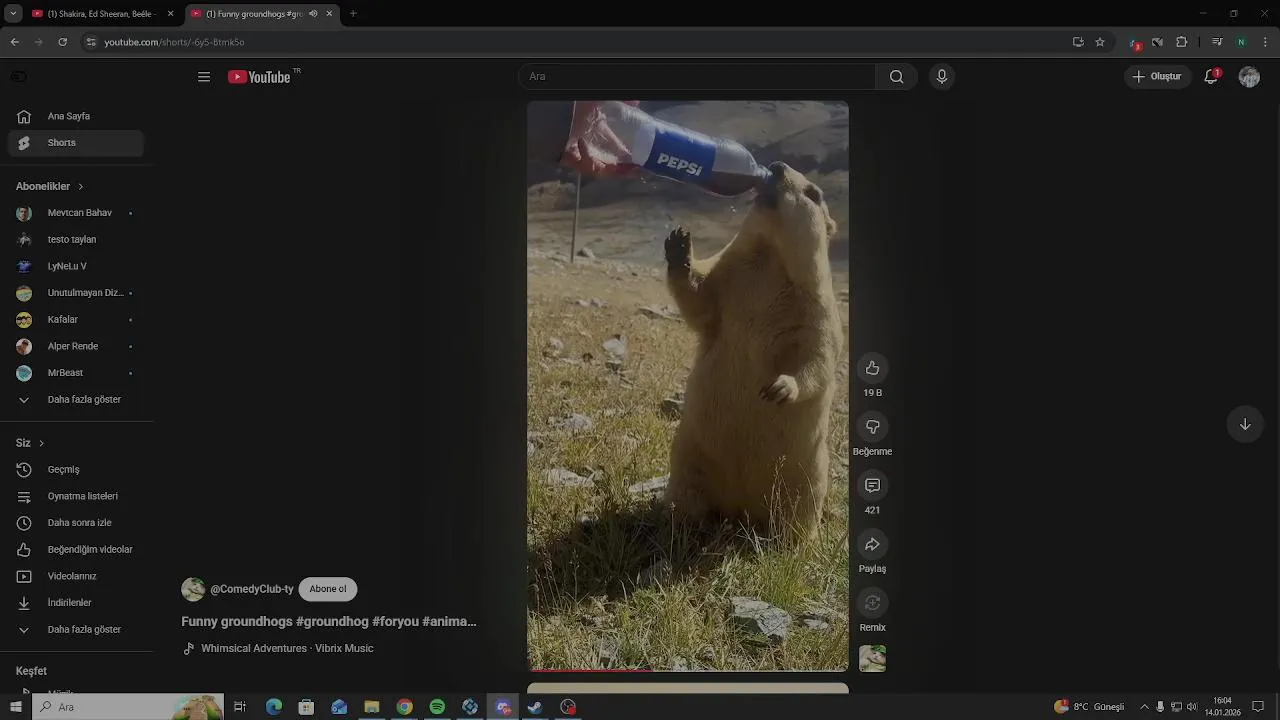Click the search magnifier button
Screen dimensions: 1280x720
point(897,77)
